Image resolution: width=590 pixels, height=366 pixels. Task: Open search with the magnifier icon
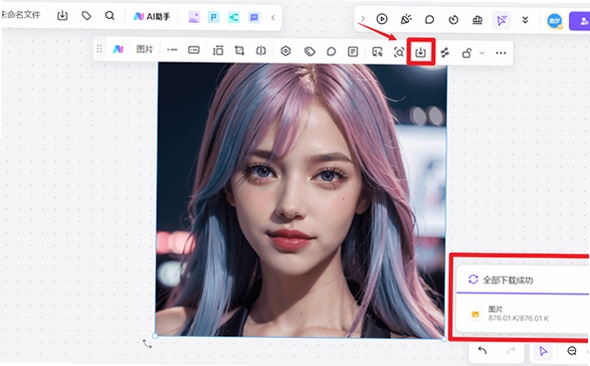(109, 16)
